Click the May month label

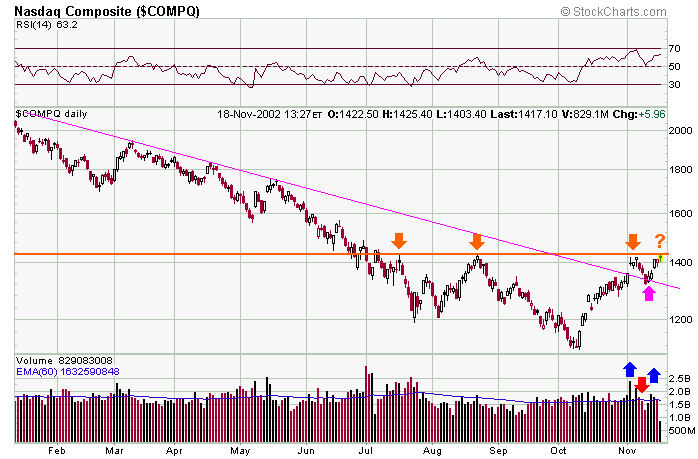coord(240,451)
